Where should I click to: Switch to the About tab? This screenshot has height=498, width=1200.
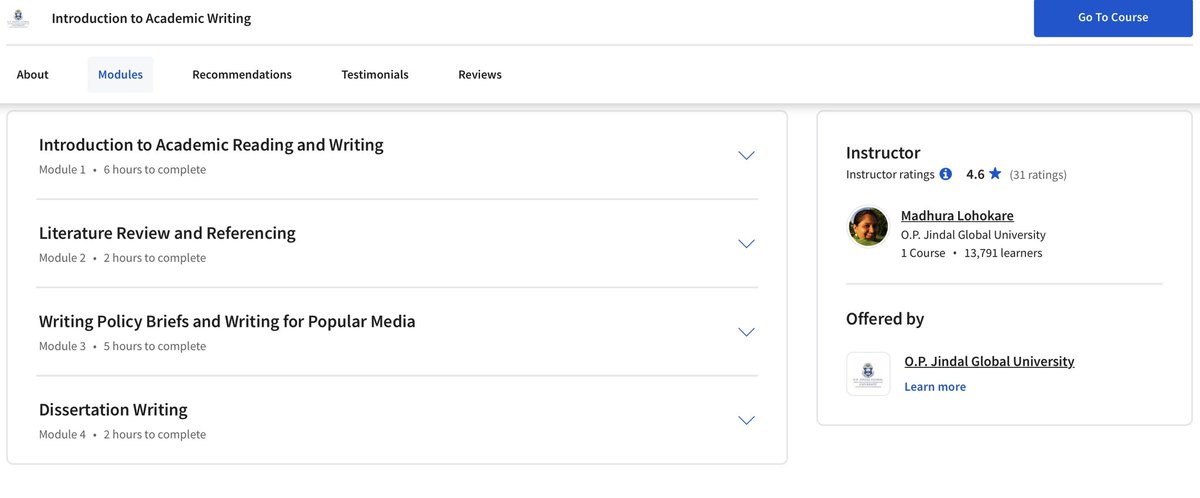pyautogui.click(x=33, y=75)
